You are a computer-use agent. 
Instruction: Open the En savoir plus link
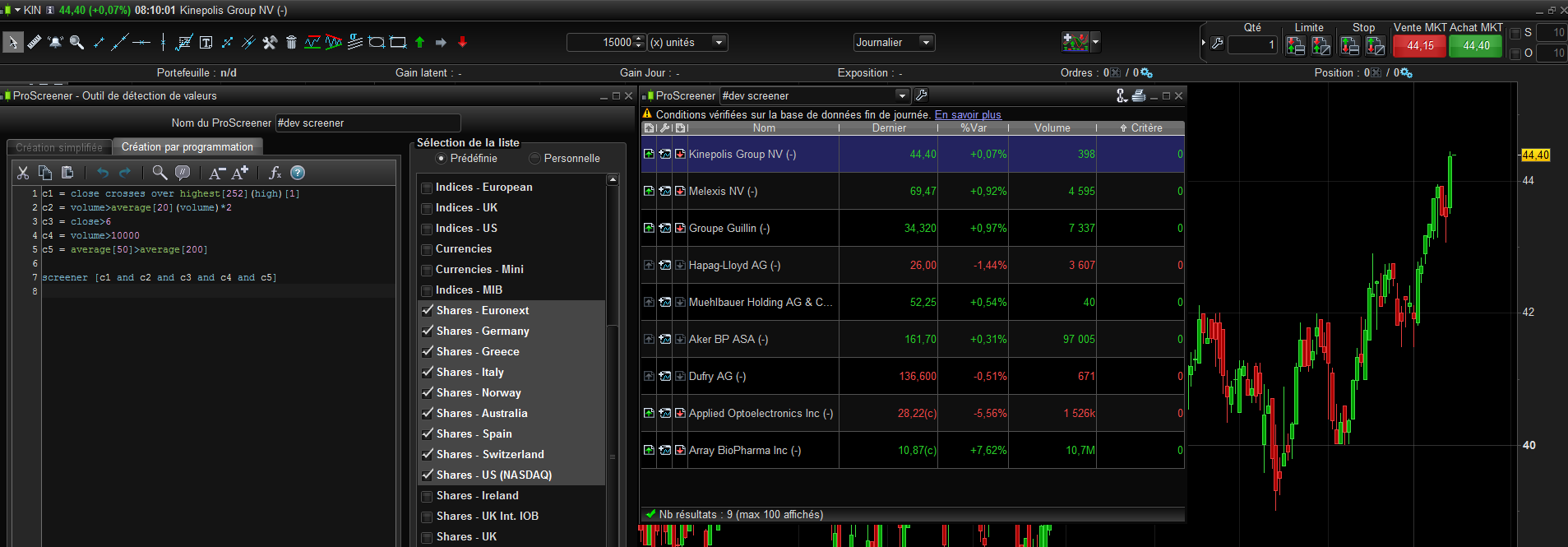click(x=968, y=115)
